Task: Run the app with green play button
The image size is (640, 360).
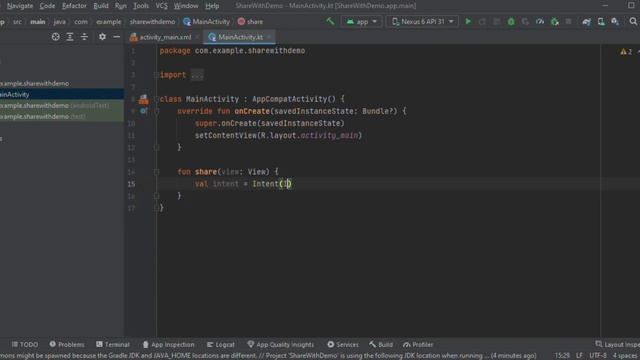Action: (468, 21)
